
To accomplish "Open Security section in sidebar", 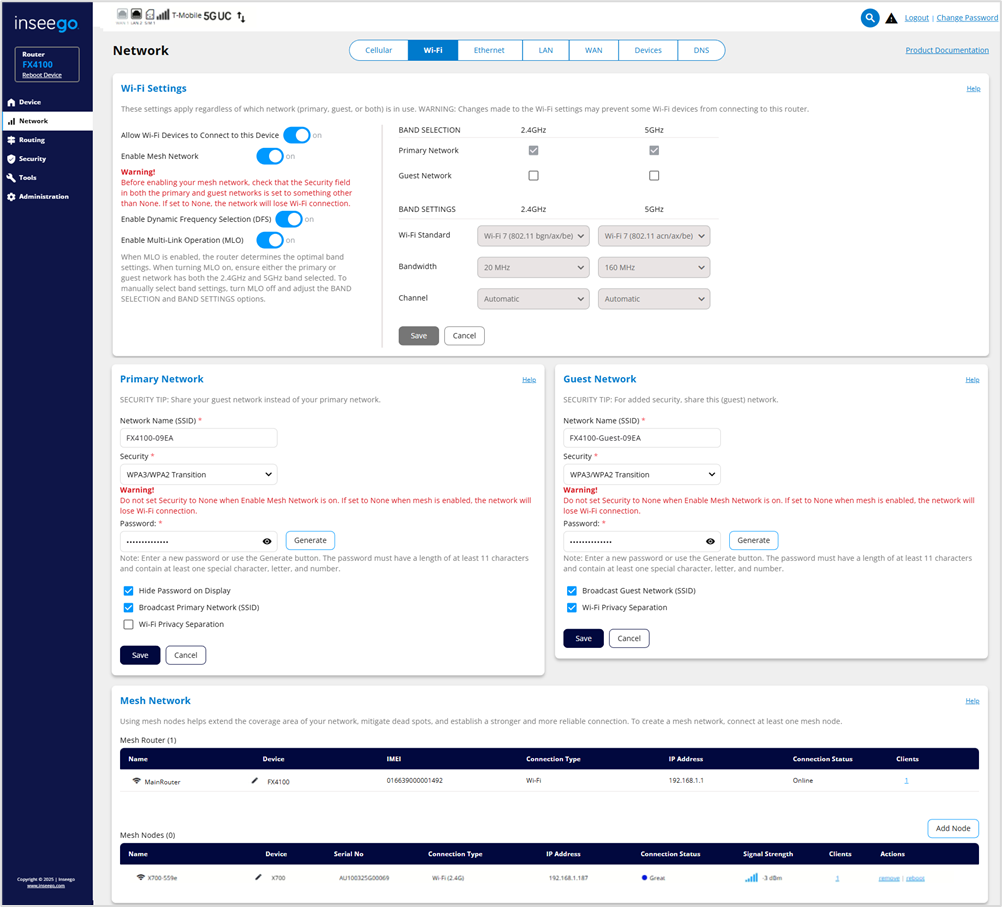I will point(32,159).
